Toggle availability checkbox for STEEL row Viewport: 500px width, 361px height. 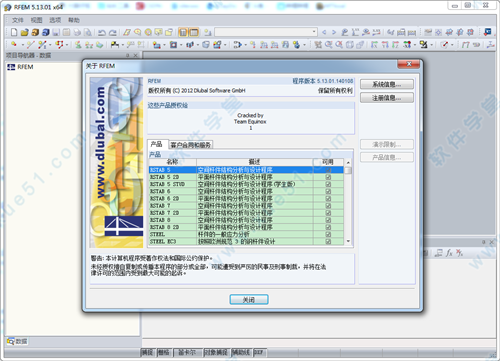(x=328, y=234)
